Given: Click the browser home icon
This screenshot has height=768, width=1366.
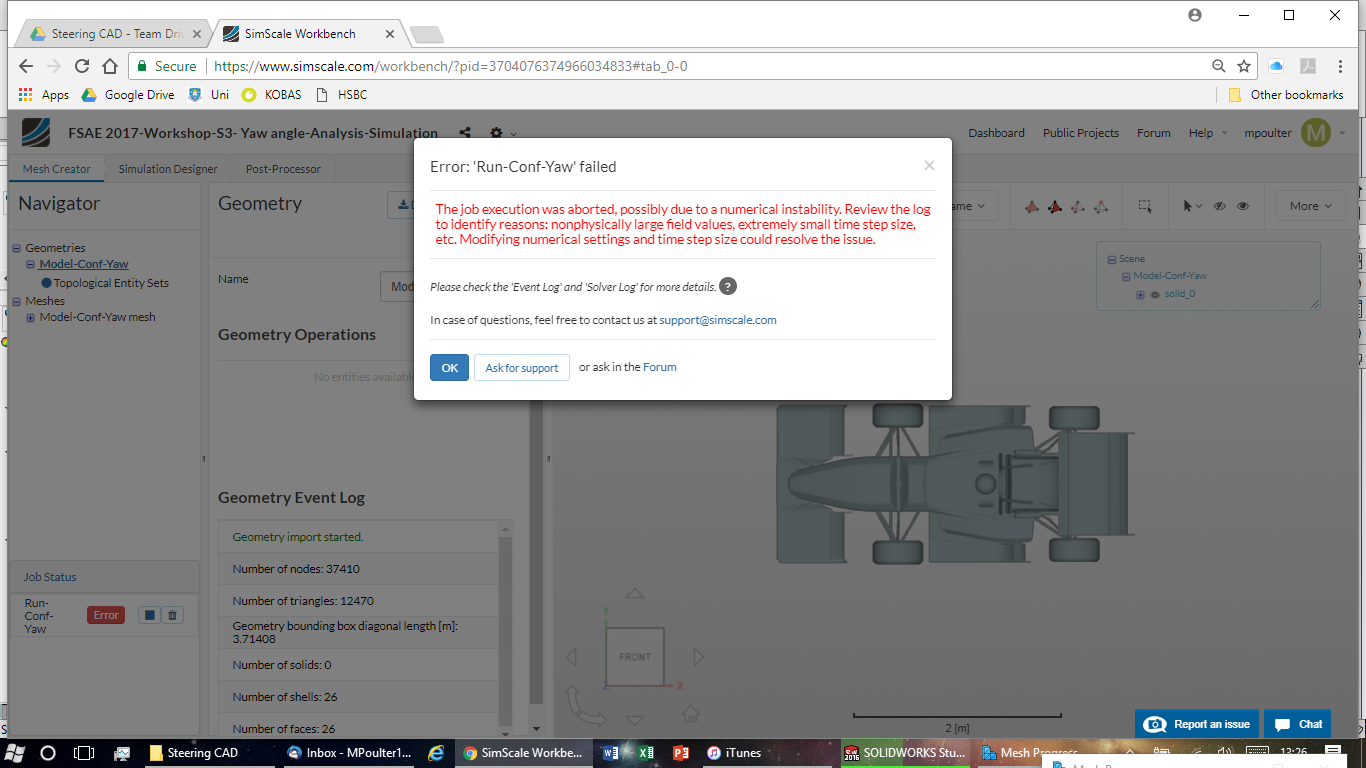Looking at the screenshot, I should pos(110,66).
